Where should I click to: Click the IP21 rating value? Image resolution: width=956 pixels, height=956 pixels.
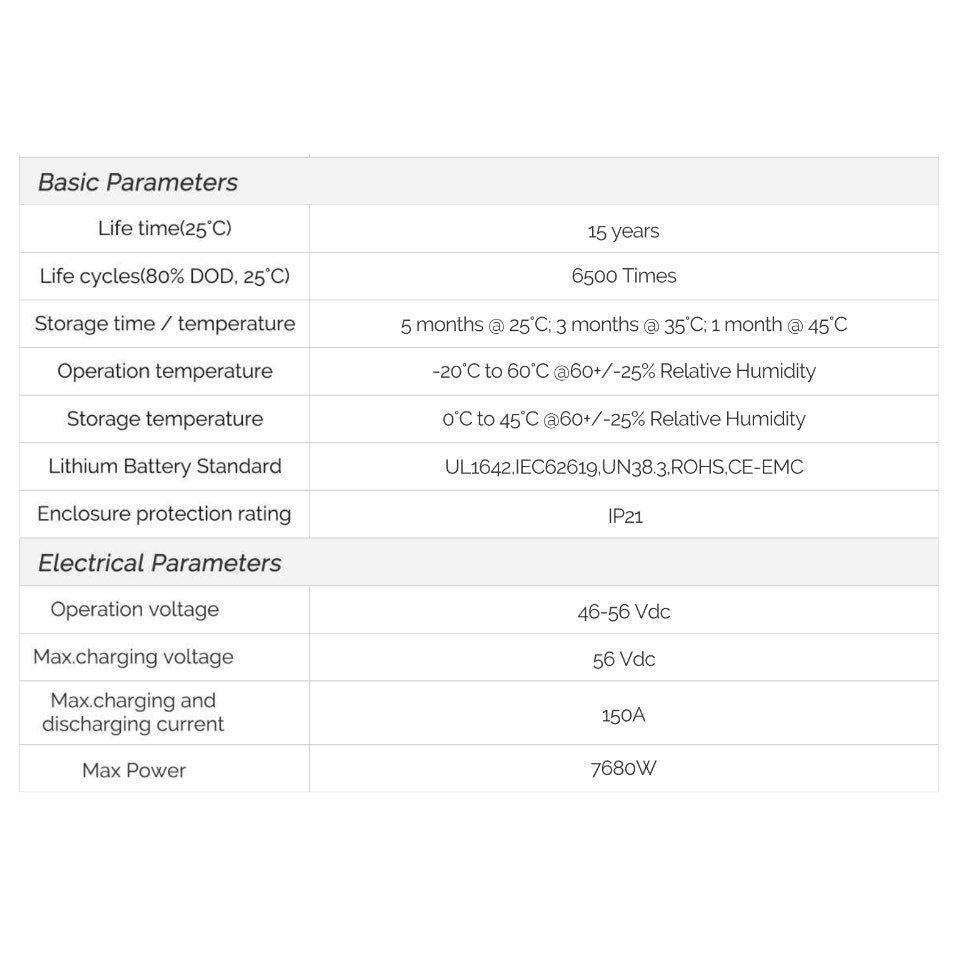pos(625,517)
